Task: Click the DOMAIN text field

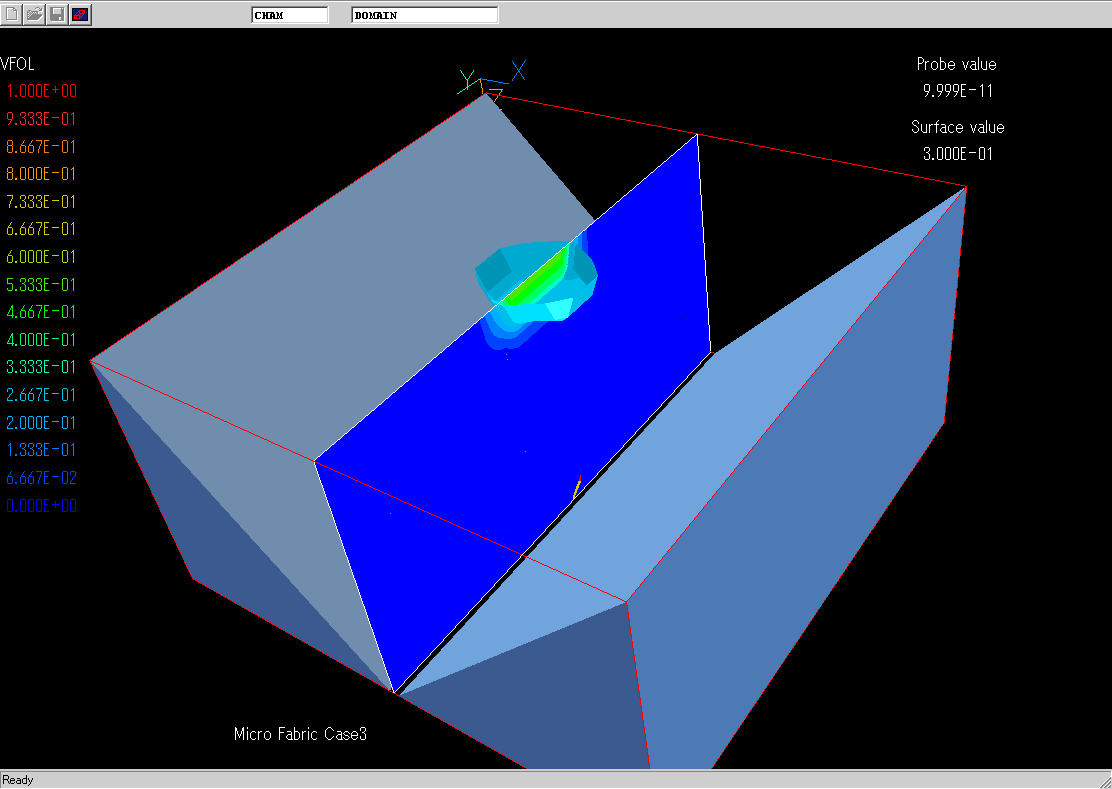Action: click(x=424, y=15)
